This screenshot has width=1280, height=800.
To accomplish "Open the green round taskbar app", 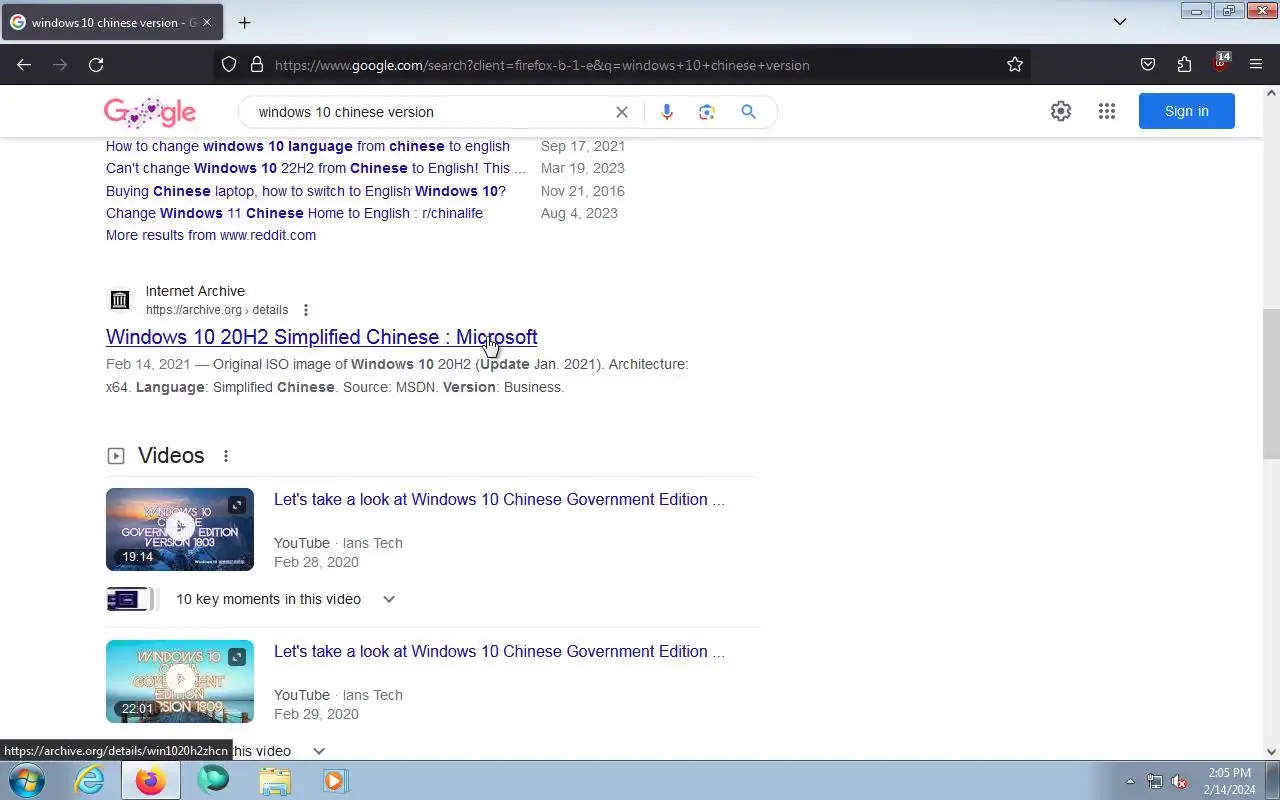I will (x=213, y=780).
